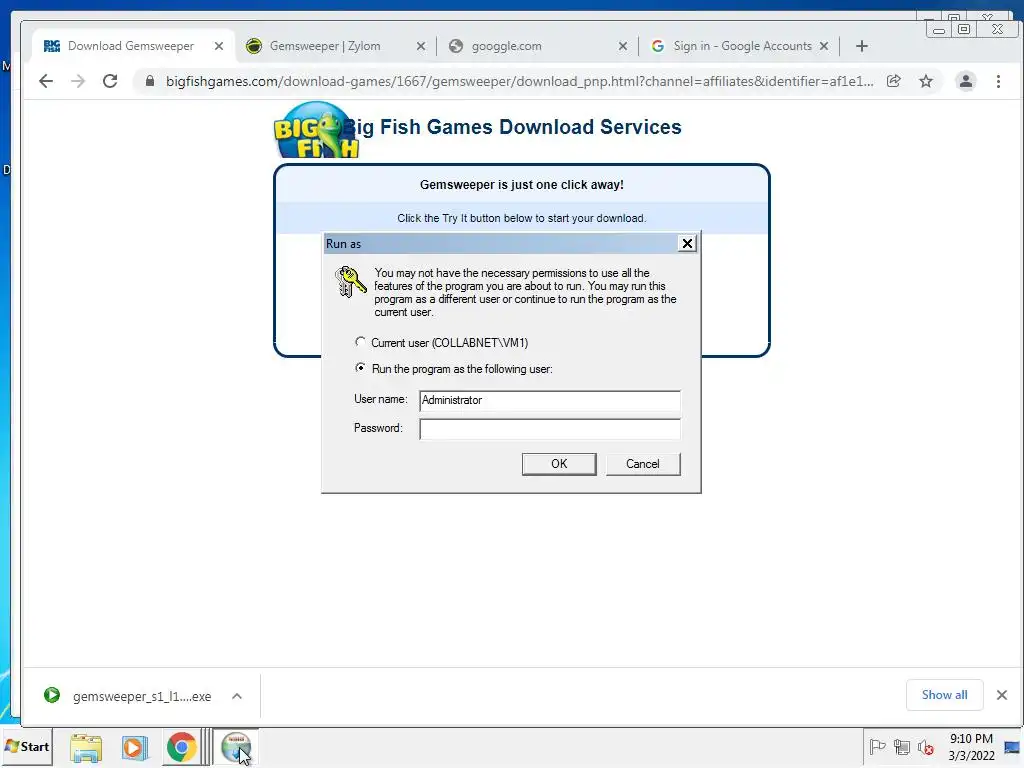Image resolution: width=1024 pixels, height=768 pixels.
Task: Click the Big Fish logo
Action: click(316, 129)
